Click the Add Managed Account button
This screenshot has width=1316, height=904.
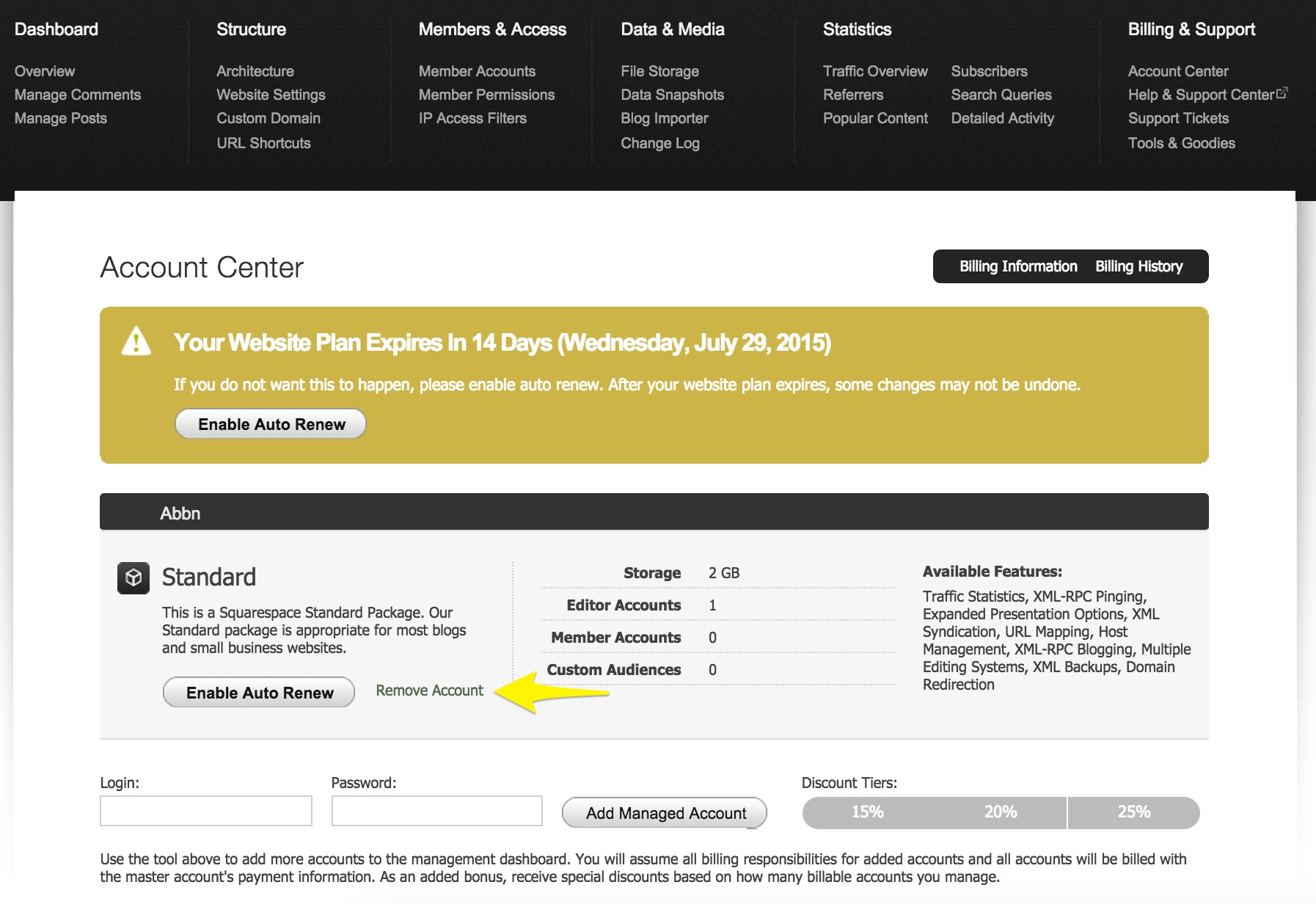[x=665, y=813]
